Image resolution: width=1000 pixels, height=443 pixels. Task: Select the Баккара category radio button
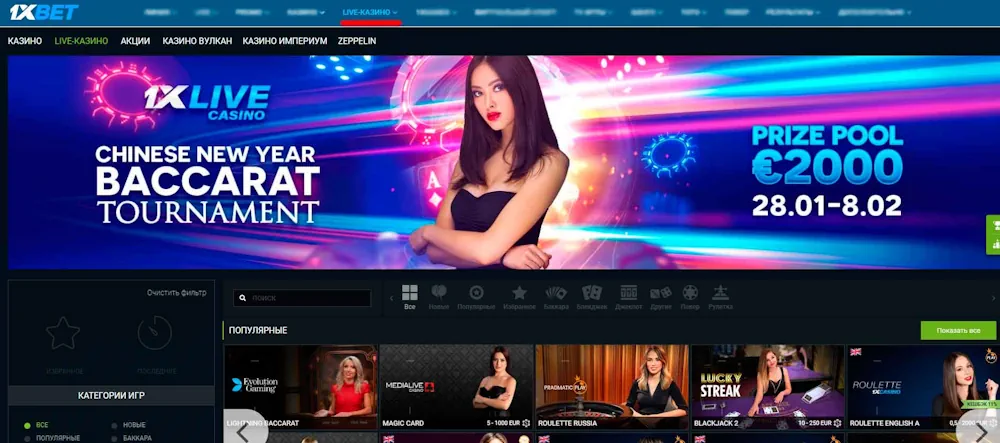click(x=114, y=438)
